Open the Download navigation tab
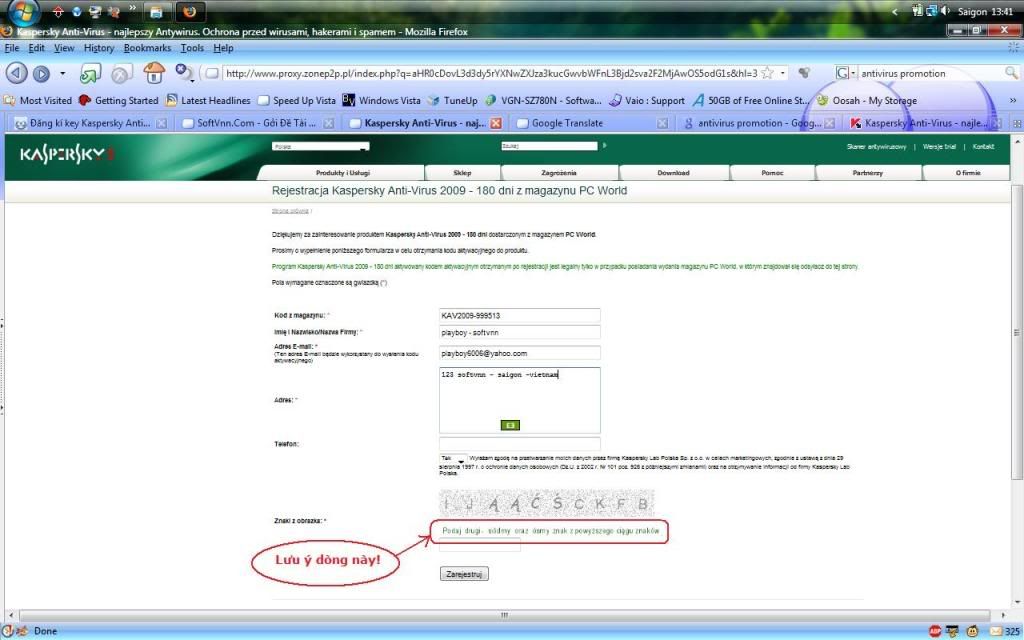Viewport: 1024px width, 640px height. click(x=673, y=173)
